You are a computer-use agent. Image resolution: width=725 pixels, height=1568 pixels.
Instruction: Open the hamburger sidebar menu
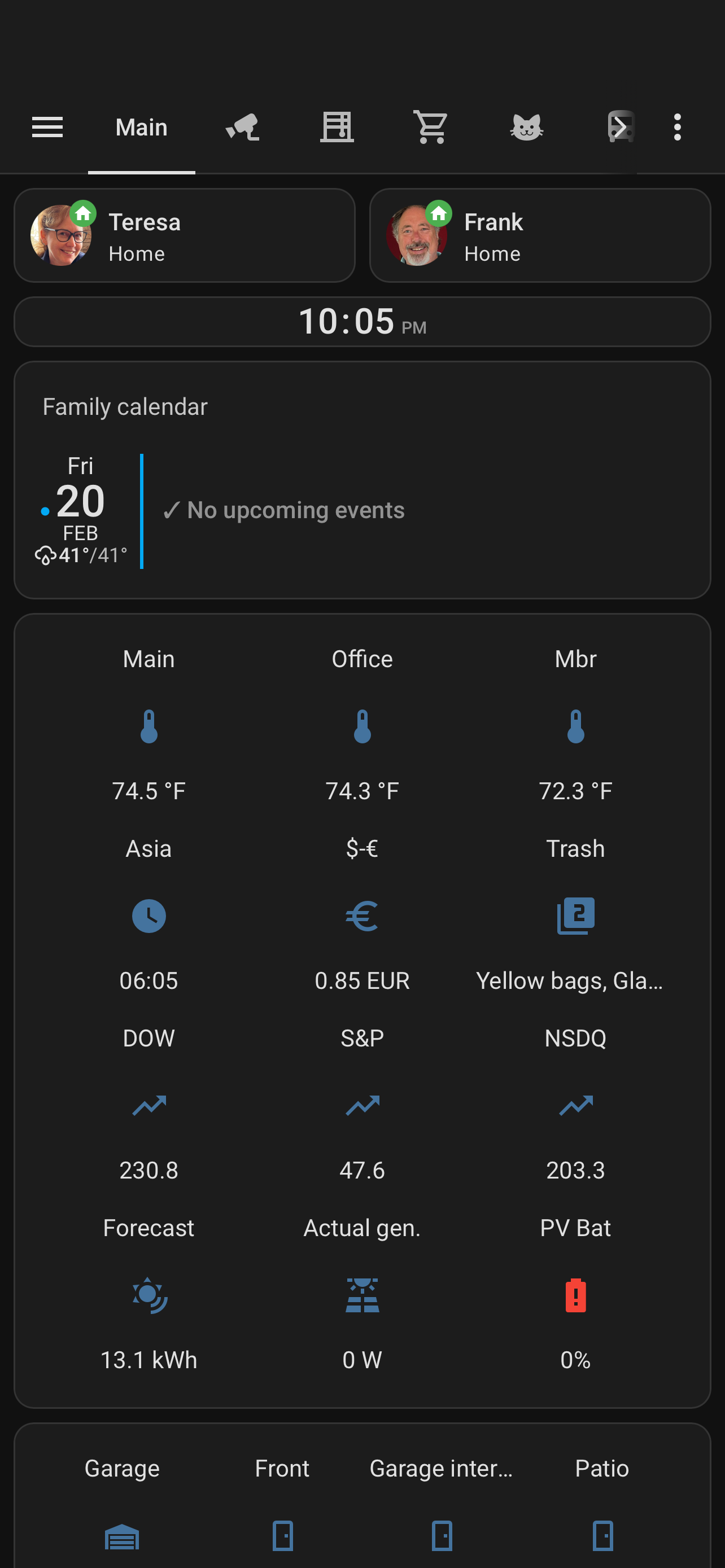47,127
